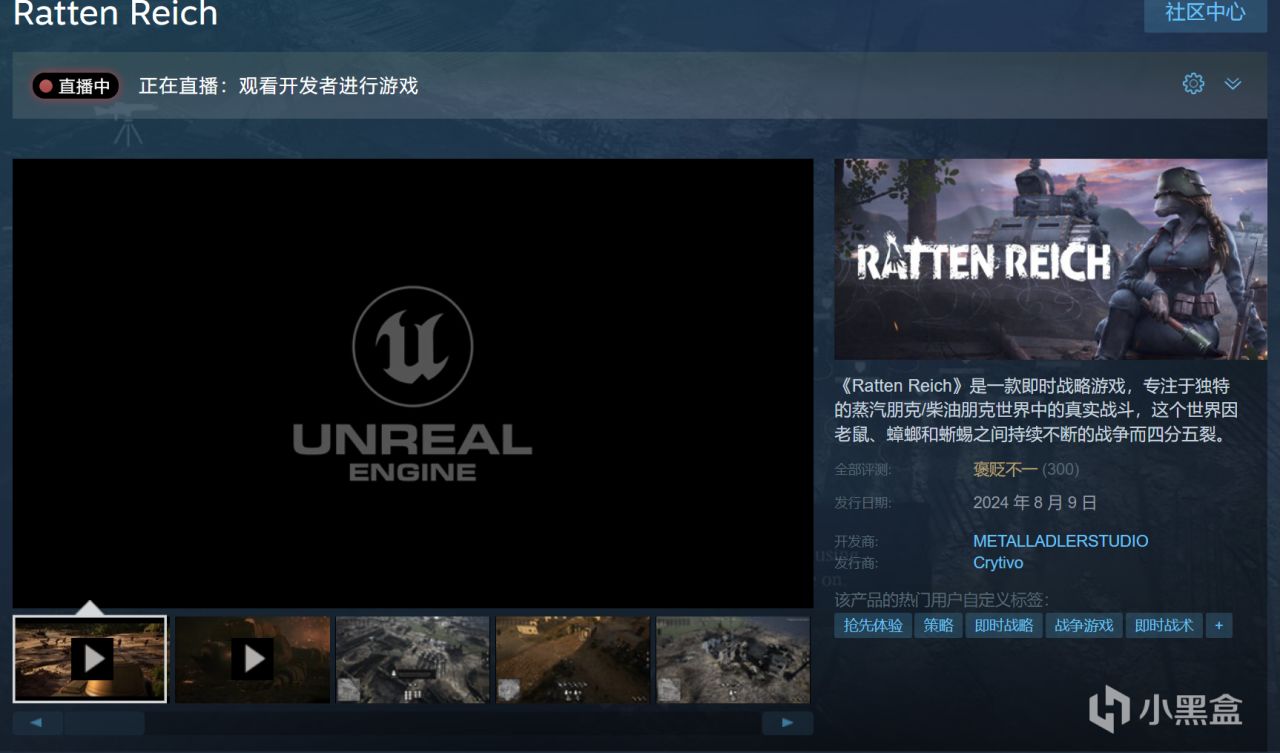Select the third screenshot thumbnail
The height and width of the screenshot is (753, 1280).
413,659
